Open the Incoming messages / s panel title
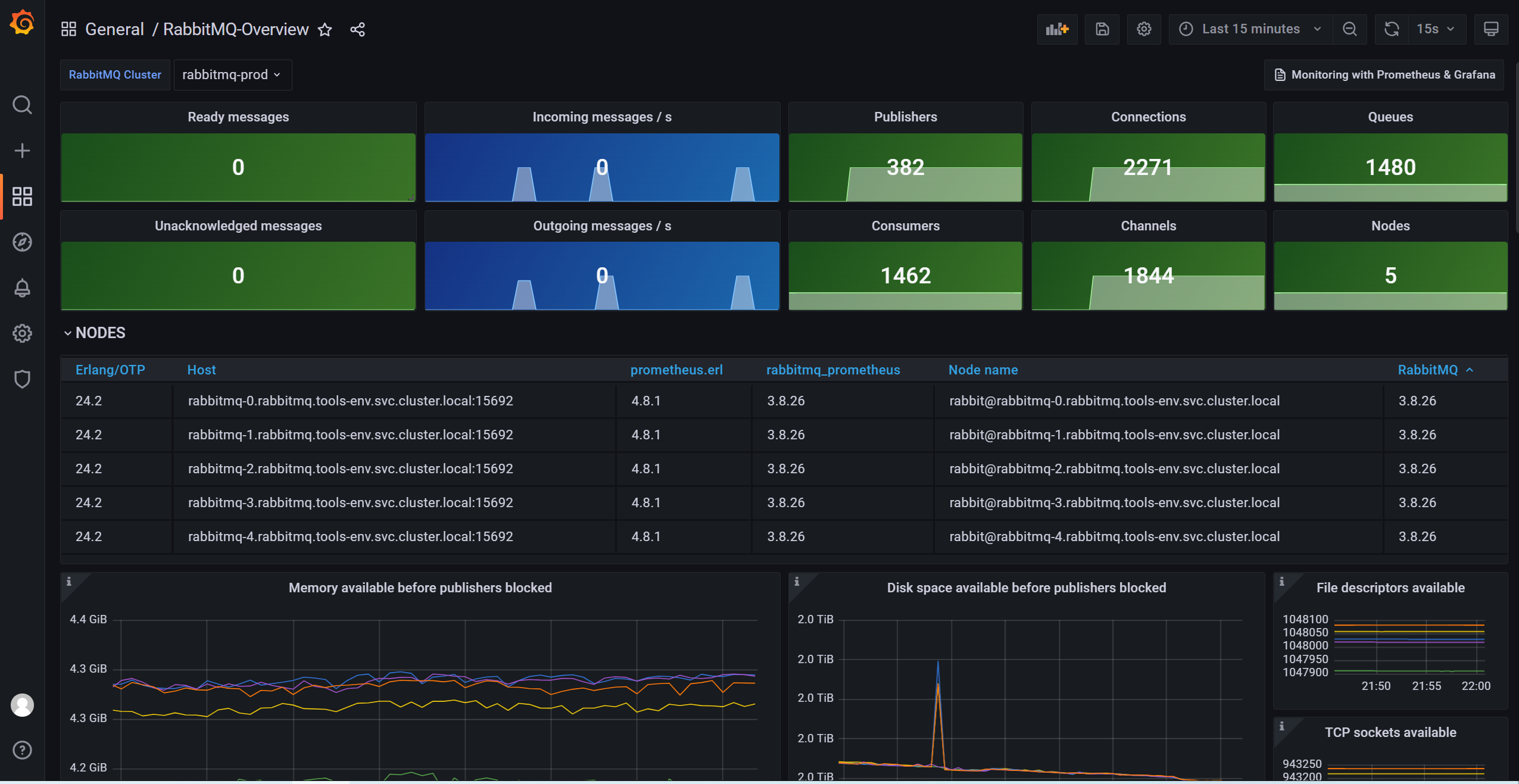Screen dimensions: 1519x784 (602, 117)
